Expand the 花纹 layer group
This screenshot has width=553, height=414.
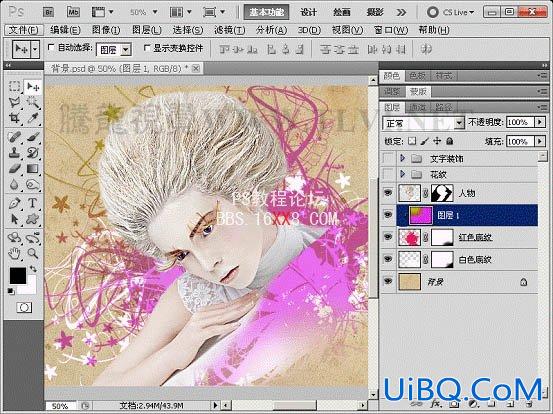coord(402,174)
